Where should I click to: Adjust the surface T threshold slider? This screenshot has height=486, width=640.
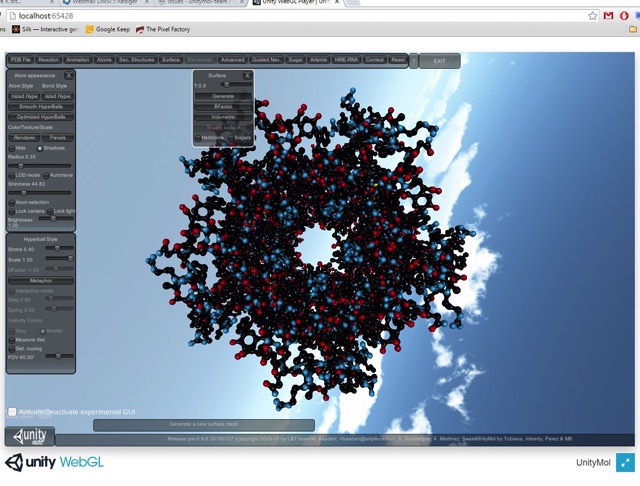pos(236,84)
